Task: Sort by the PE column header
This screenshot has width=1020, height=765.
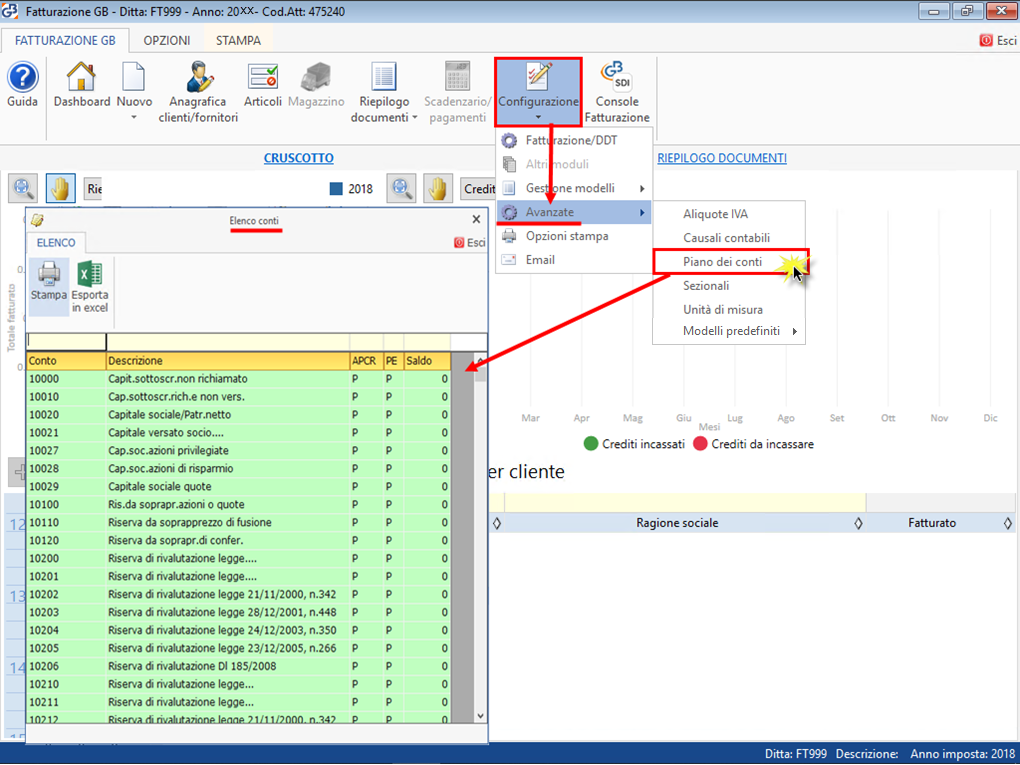Action: pos(394,361)
